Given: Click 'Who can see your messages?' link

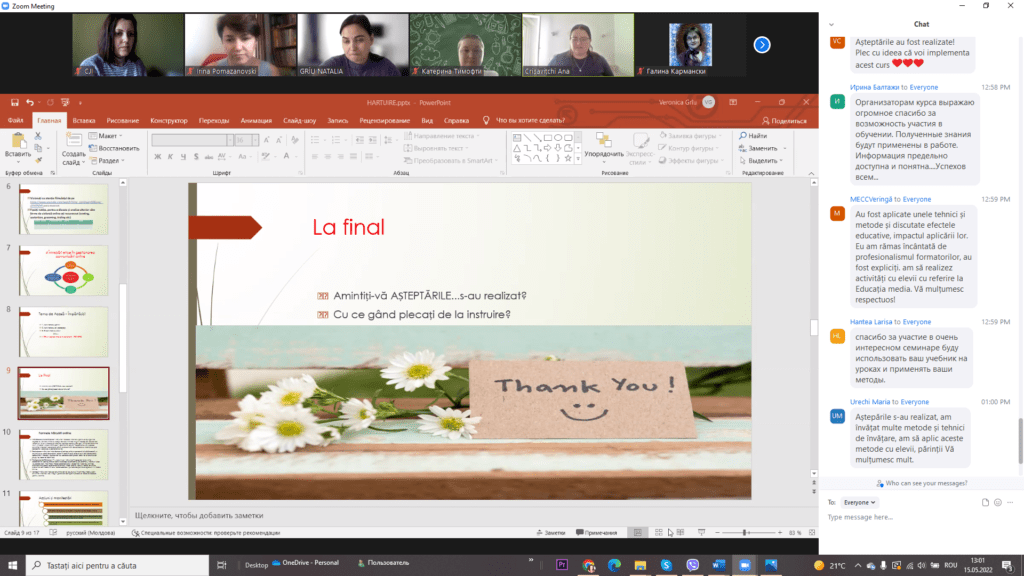Looking at the screenshot, I should coord(921,483).
